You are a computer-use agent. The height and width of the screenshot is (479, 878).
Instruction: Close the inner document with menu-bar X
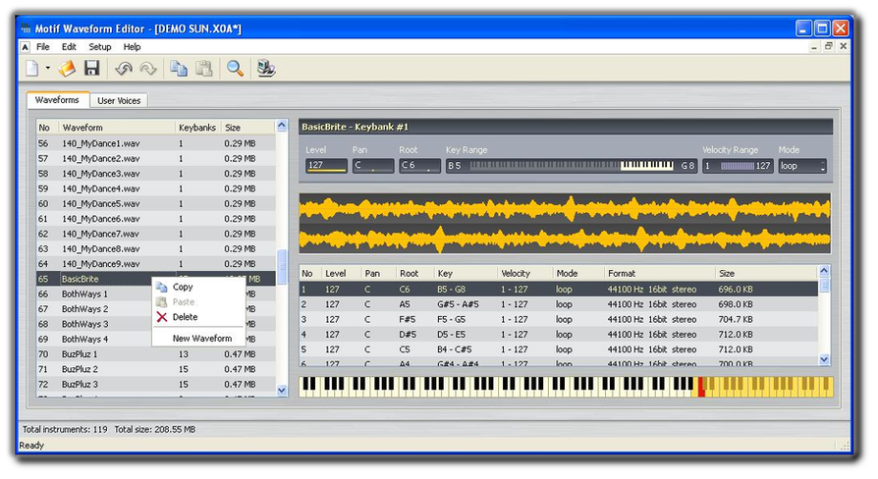(x=843, y=46)
